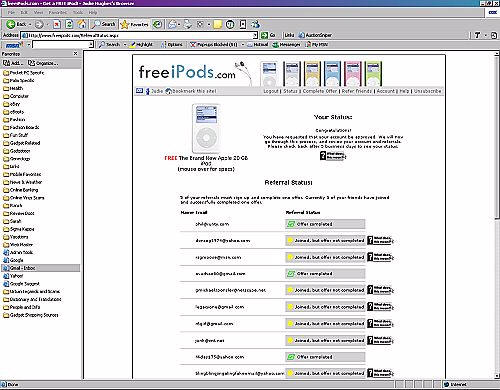The width and height of the screenshot is (500, 390).
Task: Click Popups Blocked button
Action: pyautogui.click(x=213, y=44)
